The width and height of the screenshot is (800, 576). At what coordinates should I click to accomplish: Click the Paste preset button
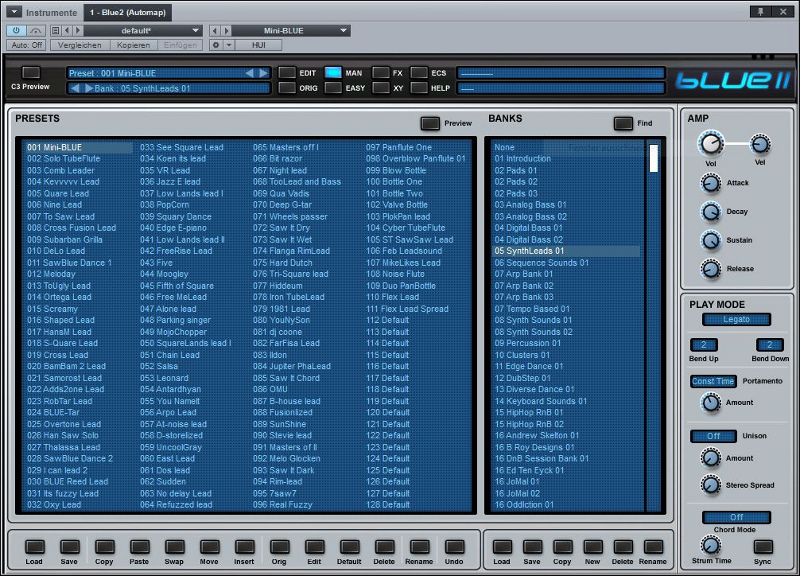[139, 547]
